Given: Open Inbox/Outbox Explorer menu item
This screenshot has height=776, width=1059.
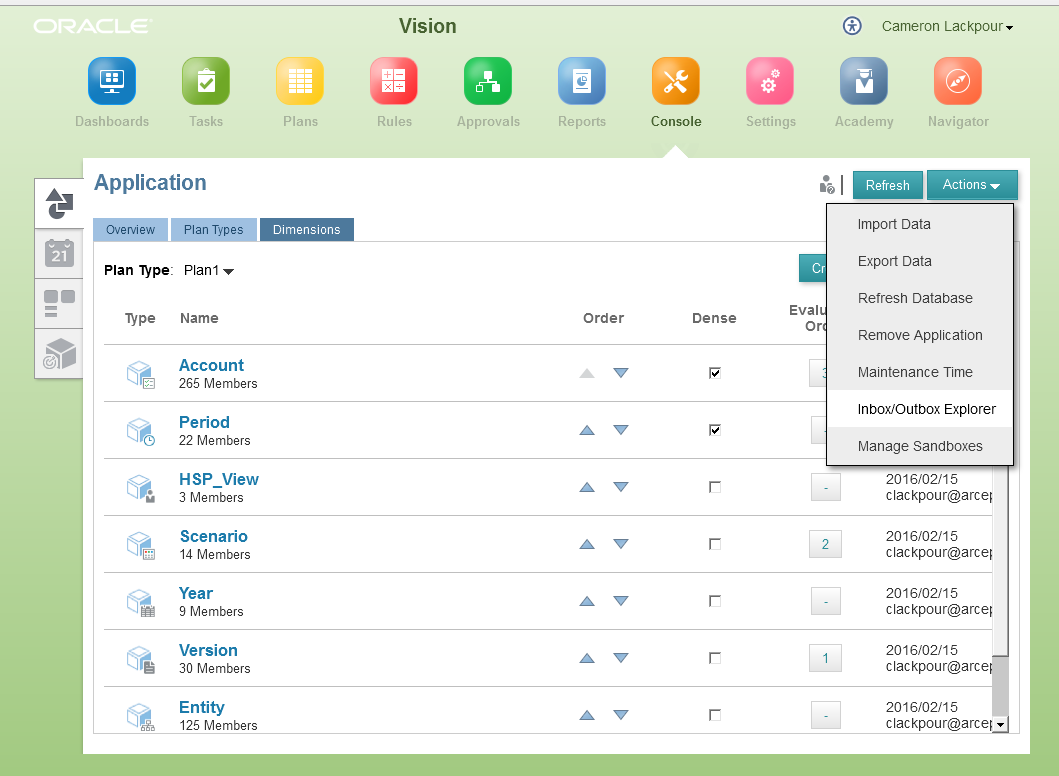Looking at the screenshot, I should point(920,409).
